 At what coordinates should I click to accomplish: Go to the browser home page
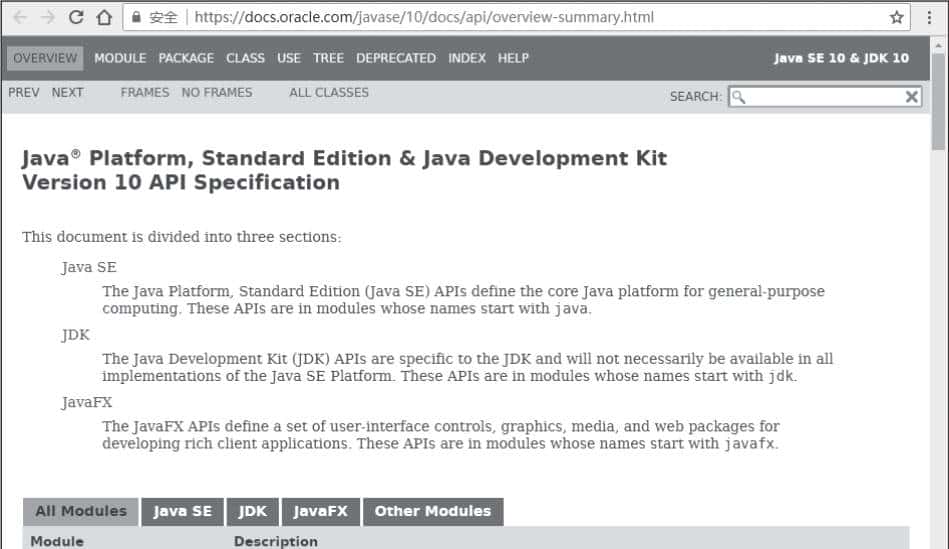click(104, 17)
